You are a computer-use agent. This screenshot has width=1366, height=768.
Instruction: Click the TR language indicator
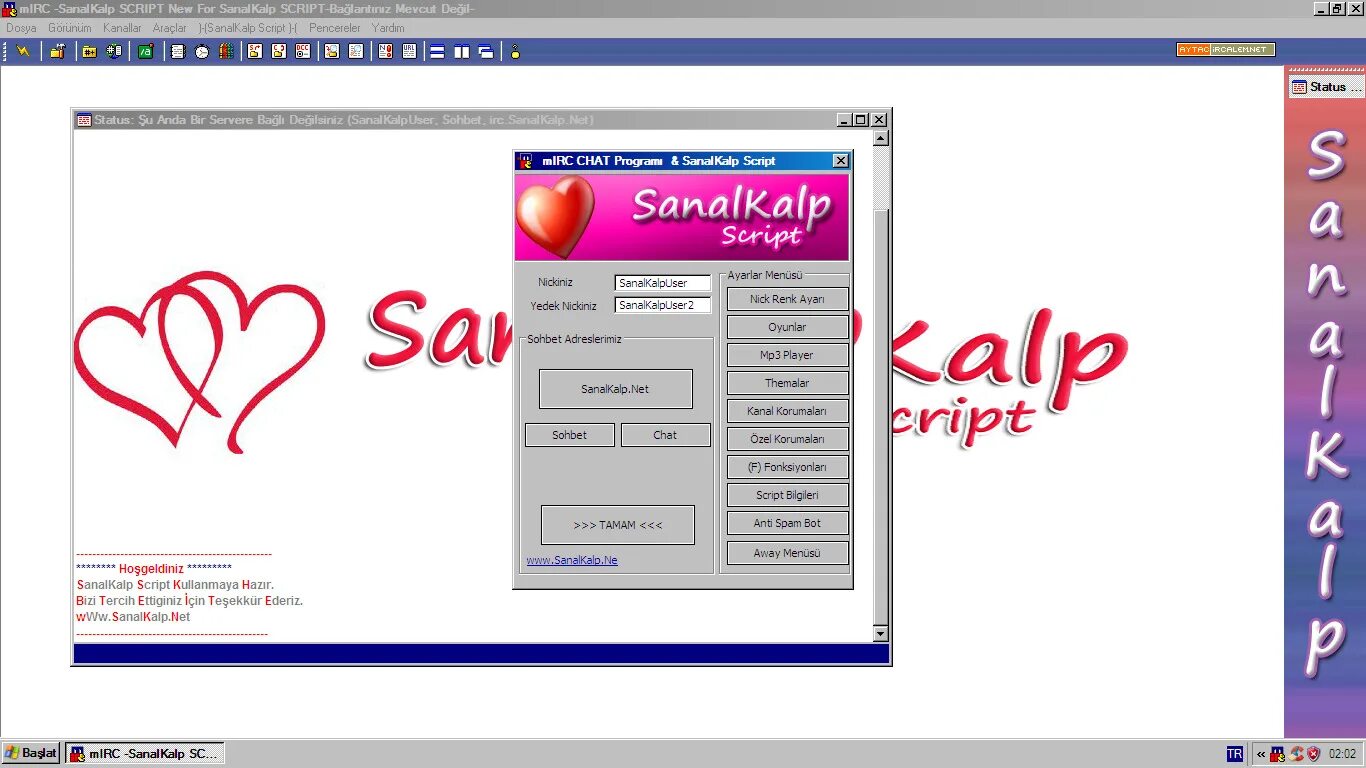(1235, 754)
